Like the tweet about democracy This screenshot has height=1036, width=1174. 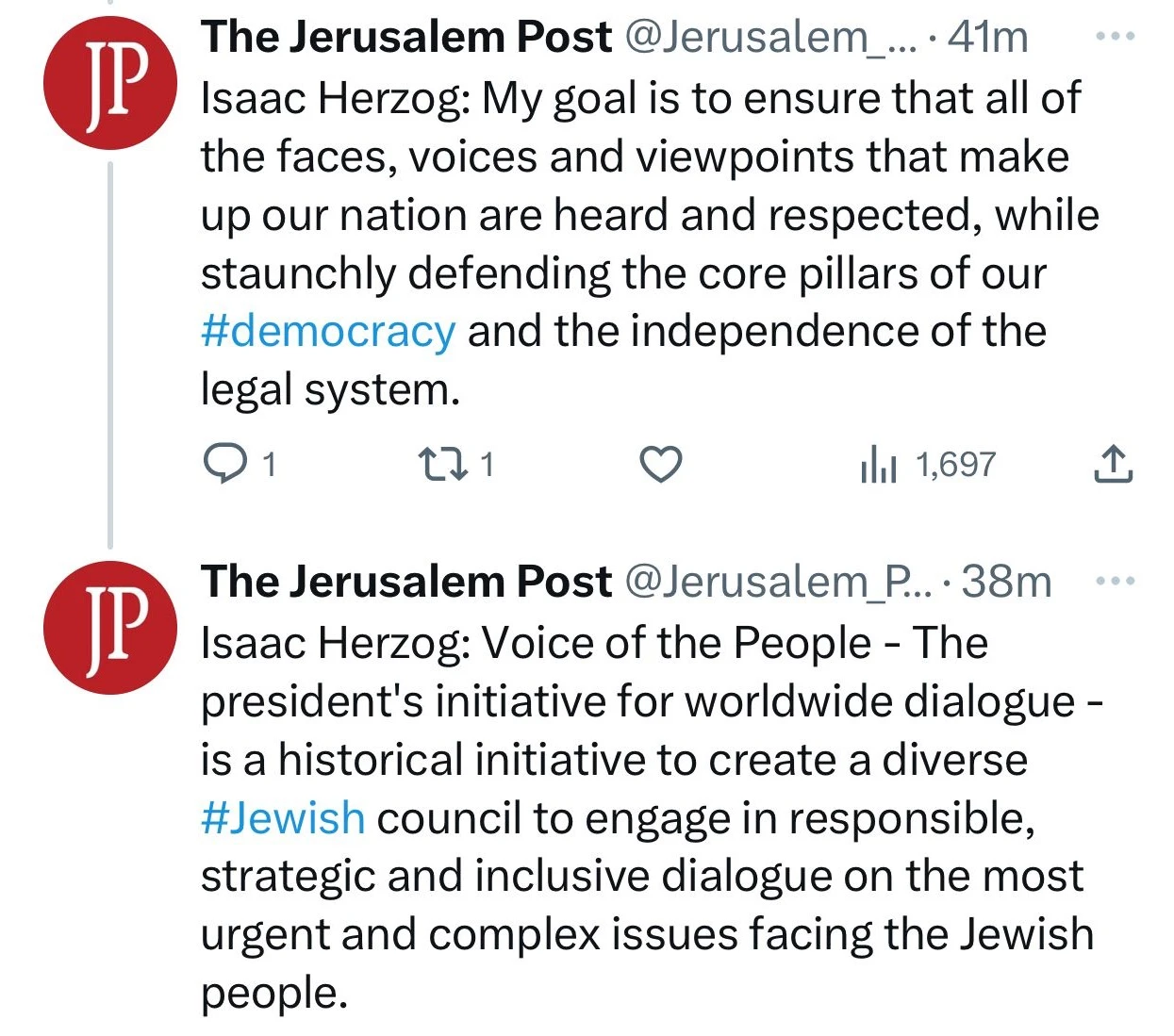660,464
